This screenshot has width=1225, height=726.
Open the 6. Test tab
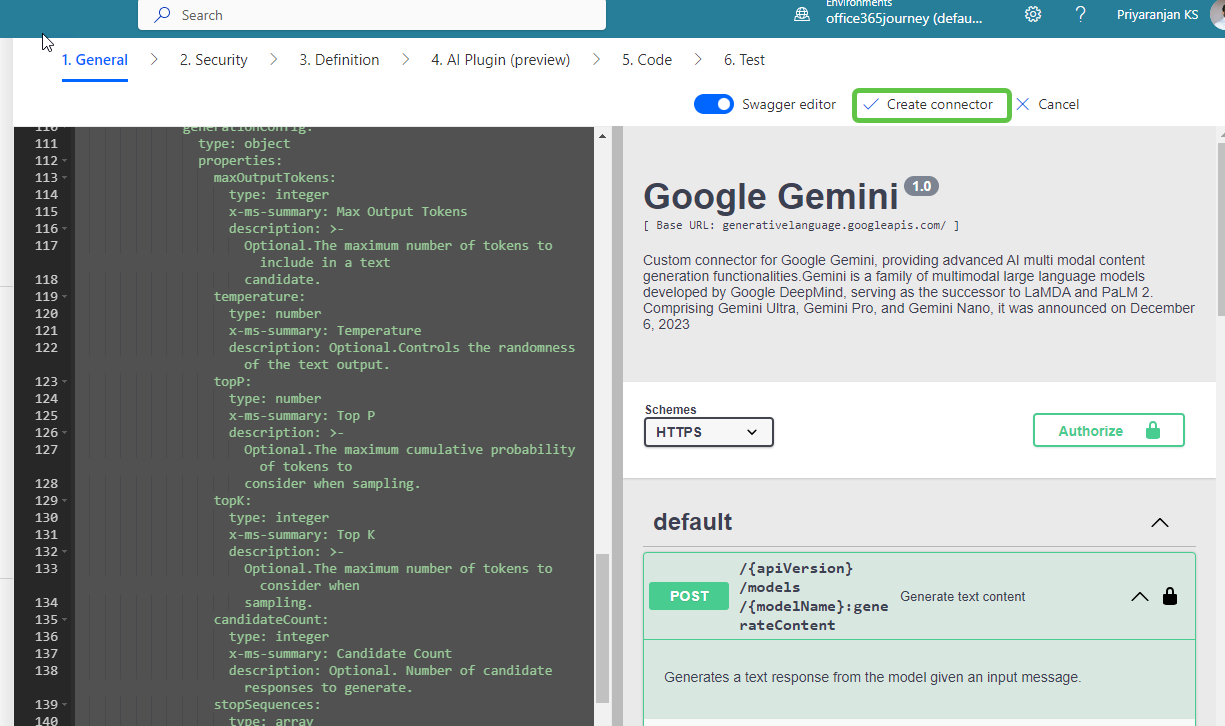[x=744, y=60]
